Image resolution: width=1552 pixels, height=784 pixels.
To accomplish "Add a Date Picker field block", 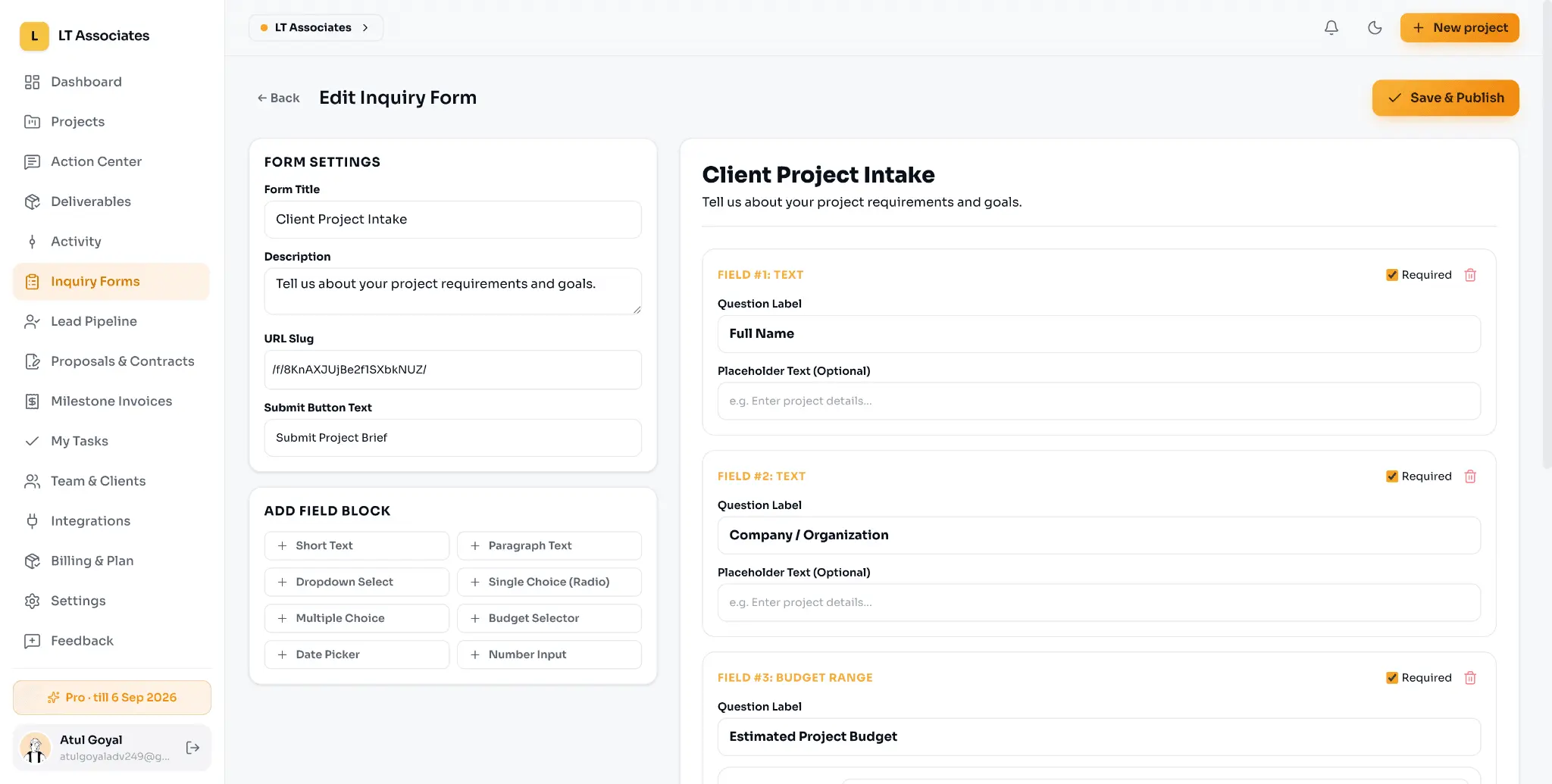I will click(356, 654).
